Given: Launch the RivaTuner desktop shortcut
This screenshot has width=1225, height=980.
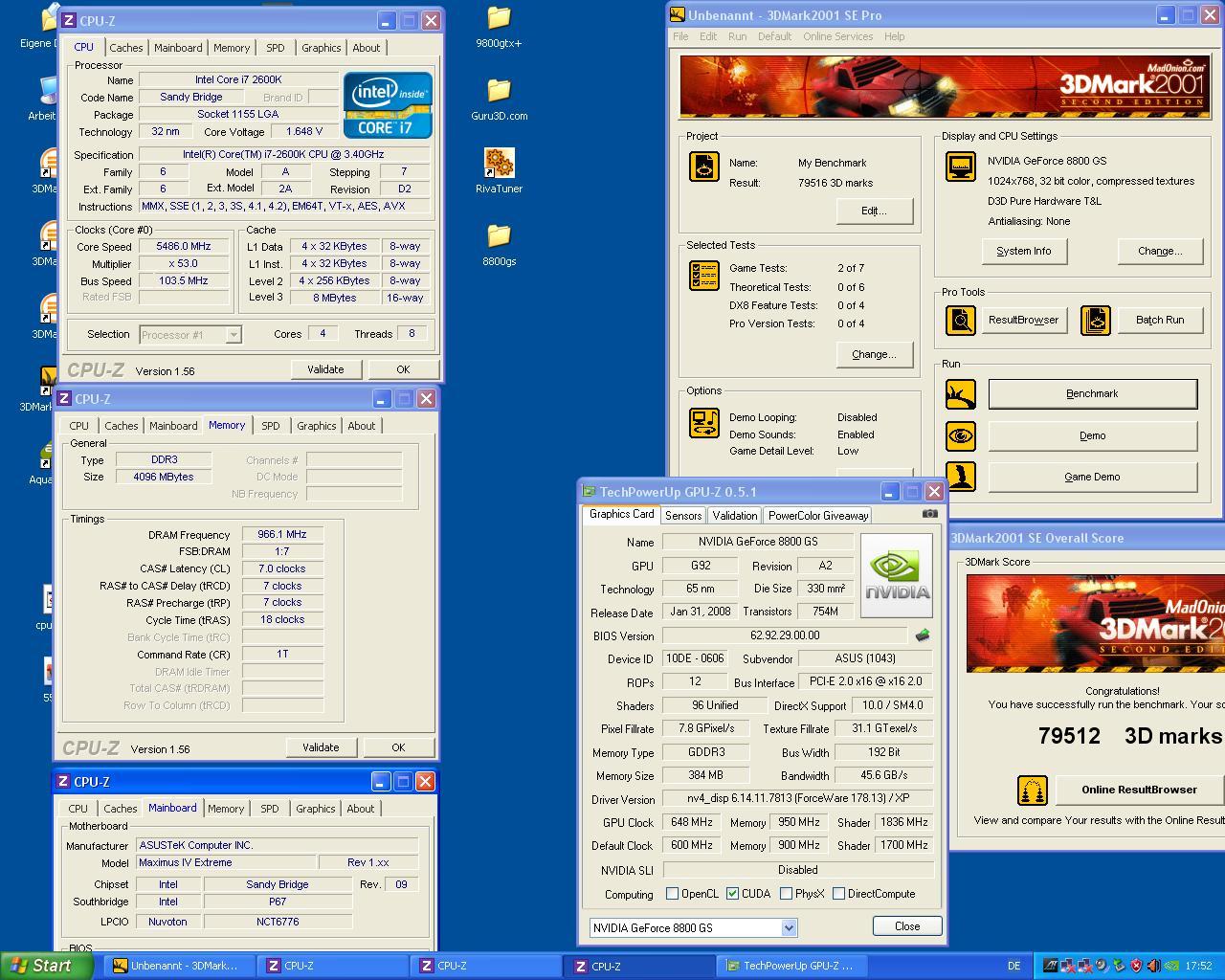Looking at the screenshot, I should tap(499, 171).
